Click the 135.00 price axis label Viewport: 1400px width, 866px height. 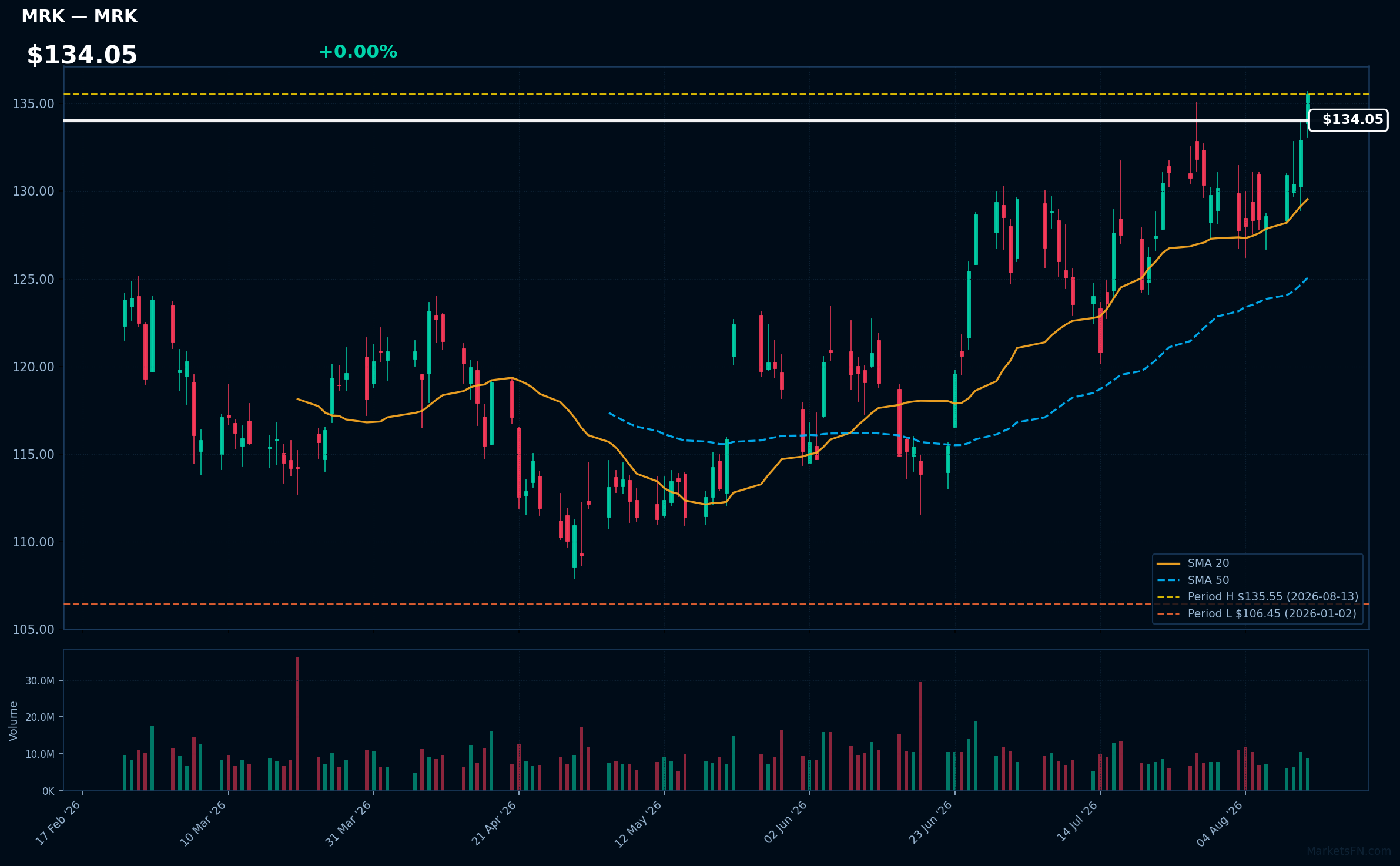click(x=34, y=104)
